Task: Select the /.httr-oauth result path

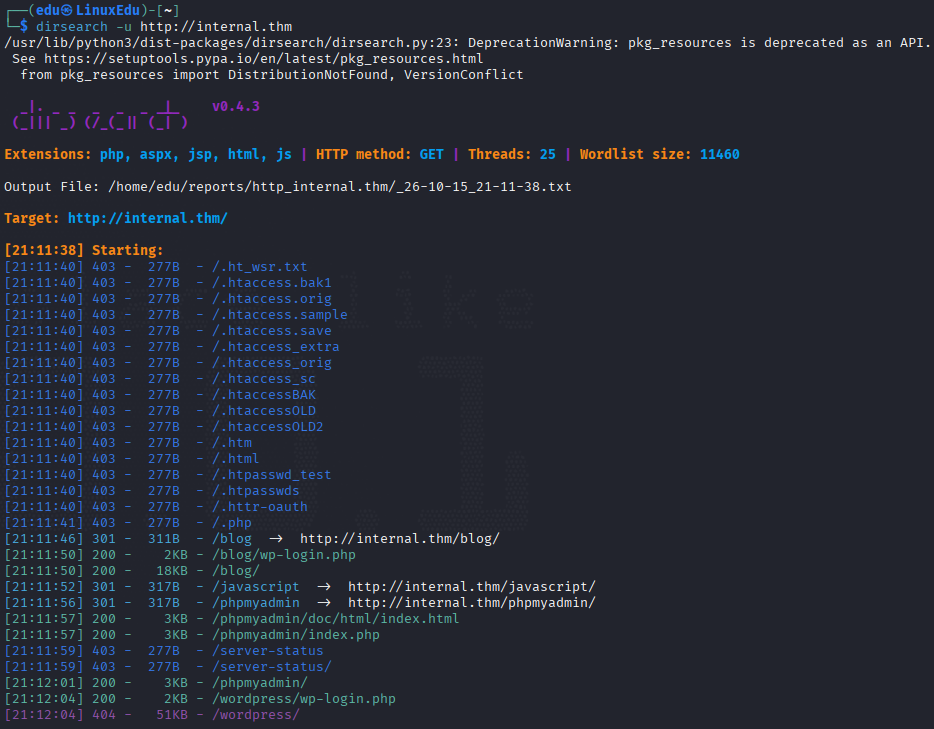Action: (x=260, y=507)
